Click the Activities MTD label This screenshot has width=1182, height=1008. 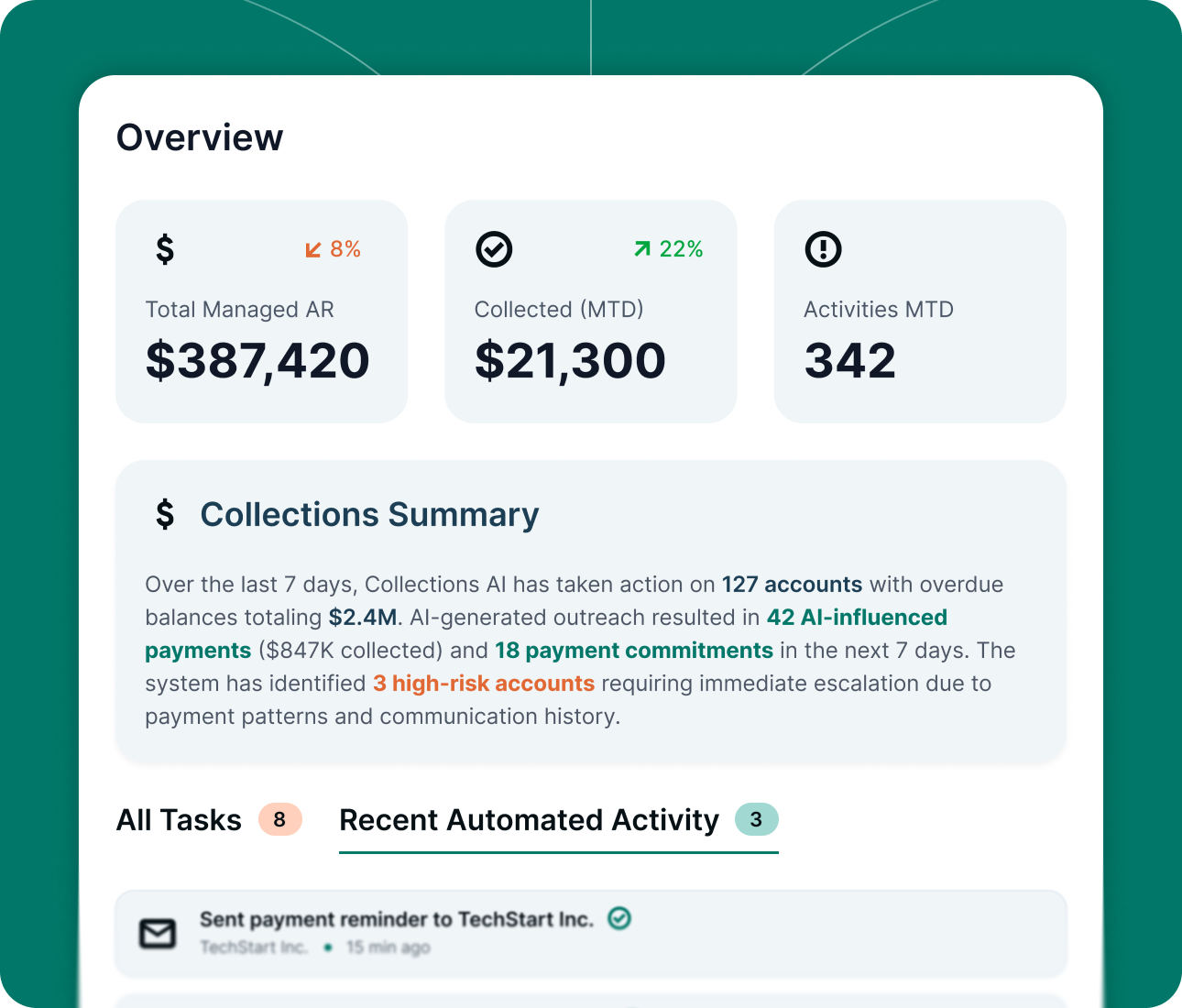[x=879, y=310]
